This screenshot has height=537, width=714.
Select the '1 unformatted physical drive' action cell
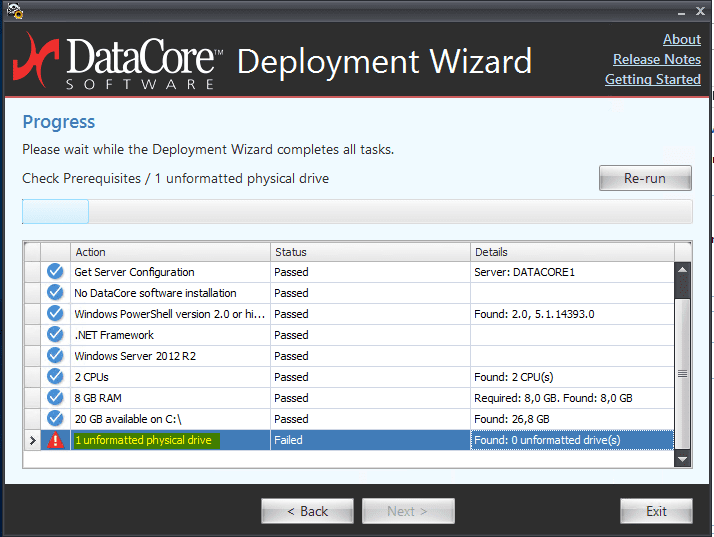tap(170, 440)
